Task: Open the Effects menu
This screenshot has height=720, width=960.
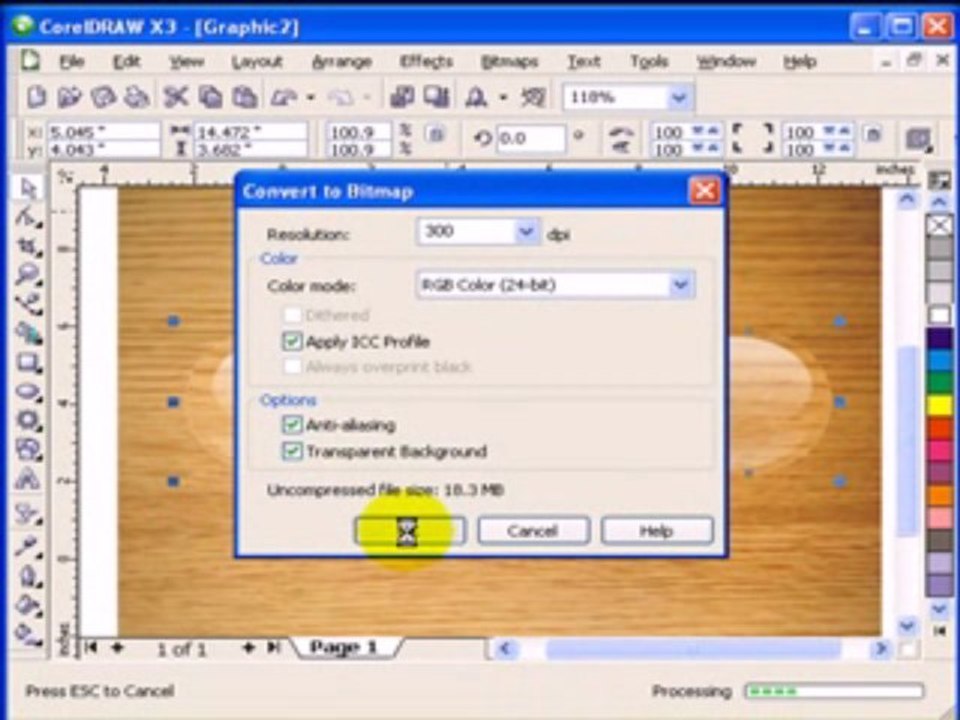Action: [426, 62]
